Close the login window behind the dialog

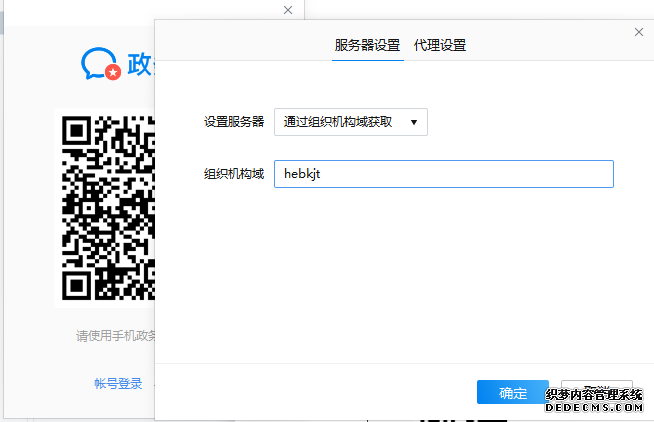click(288, 10)
